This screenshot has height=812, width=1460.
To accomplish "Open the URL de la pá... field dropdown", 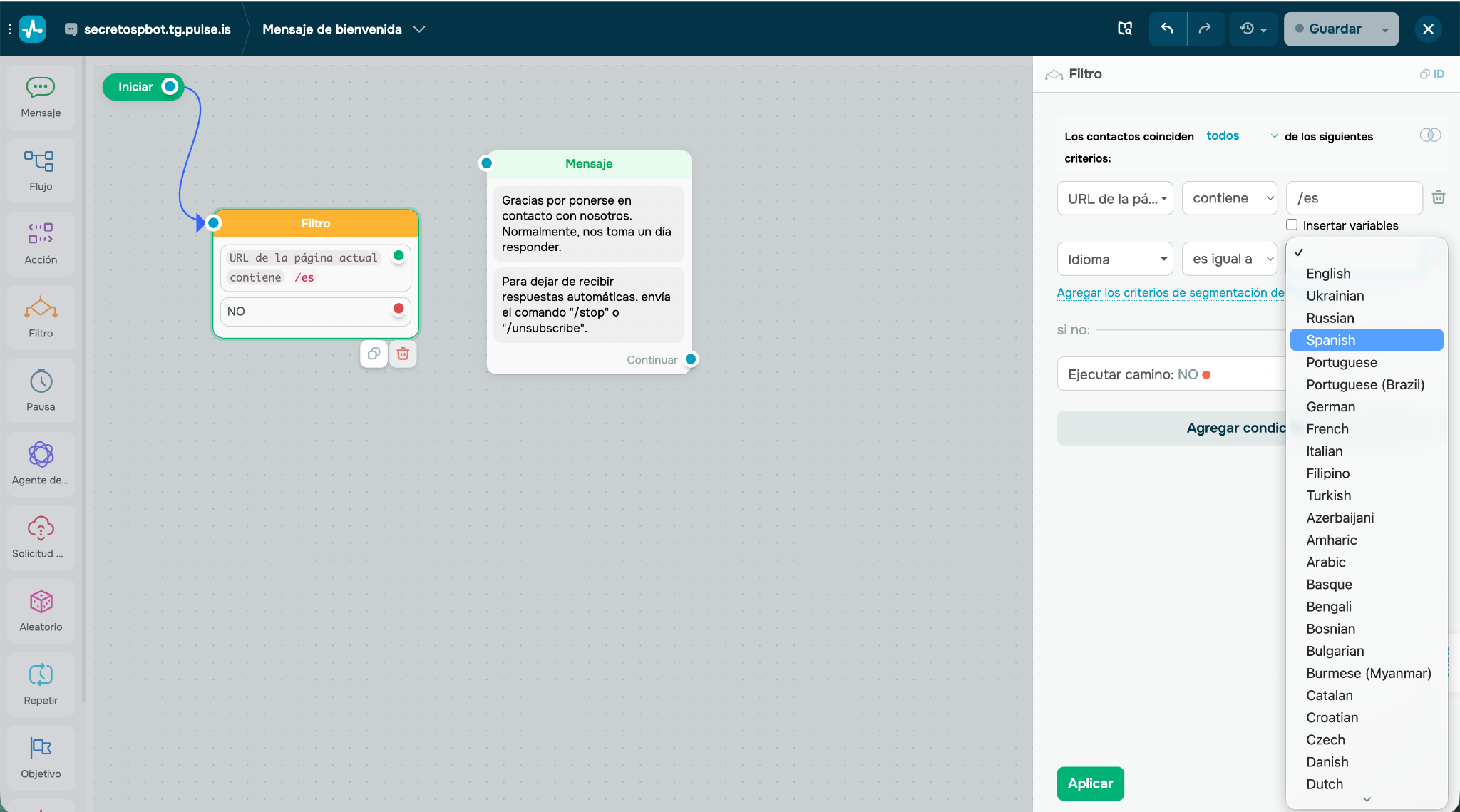I will click(x=1115, y=198).
